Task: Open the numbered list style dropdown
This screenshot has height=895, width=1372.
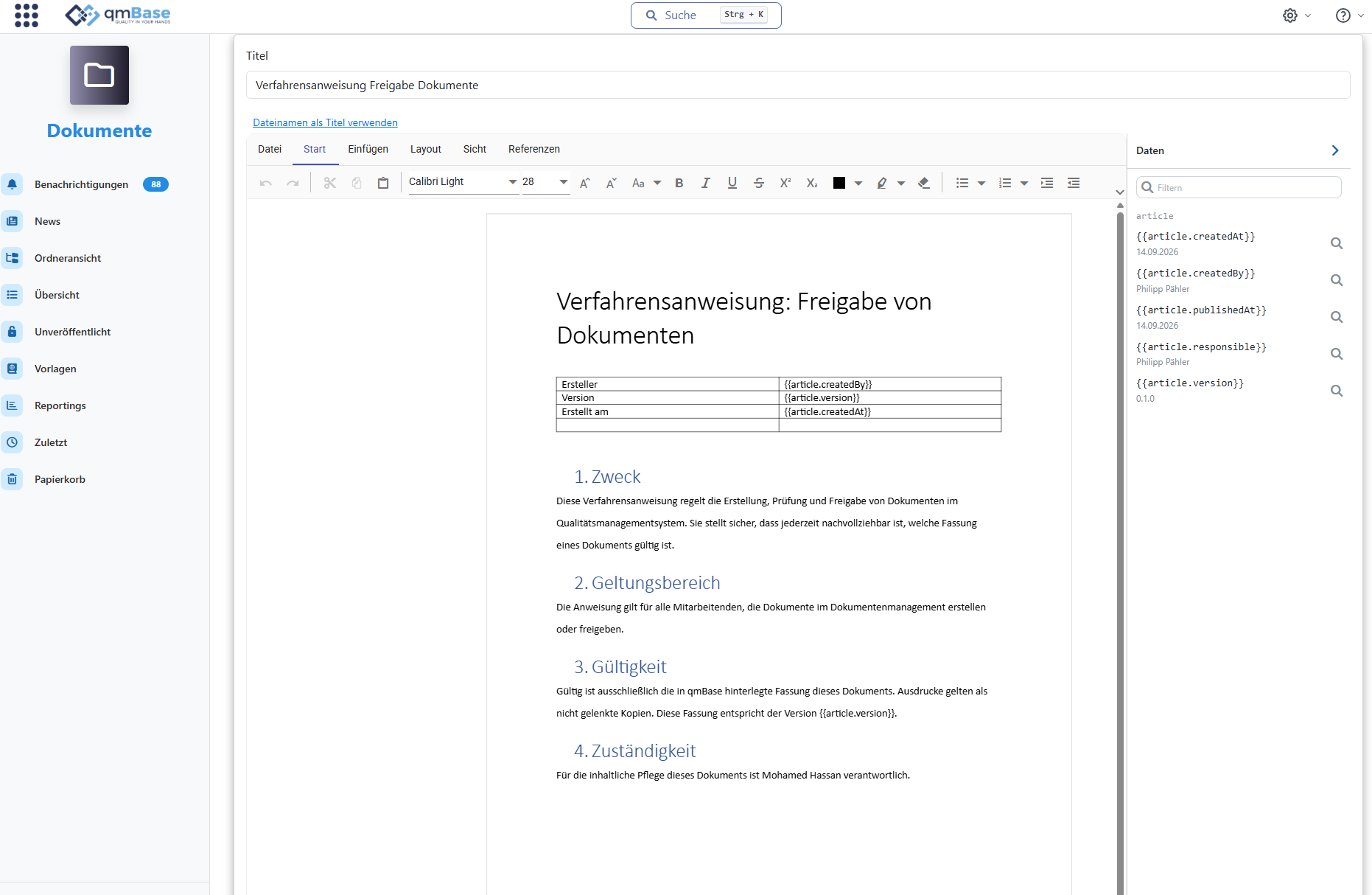Action: pyautogui.click(x=1024, y=184)
